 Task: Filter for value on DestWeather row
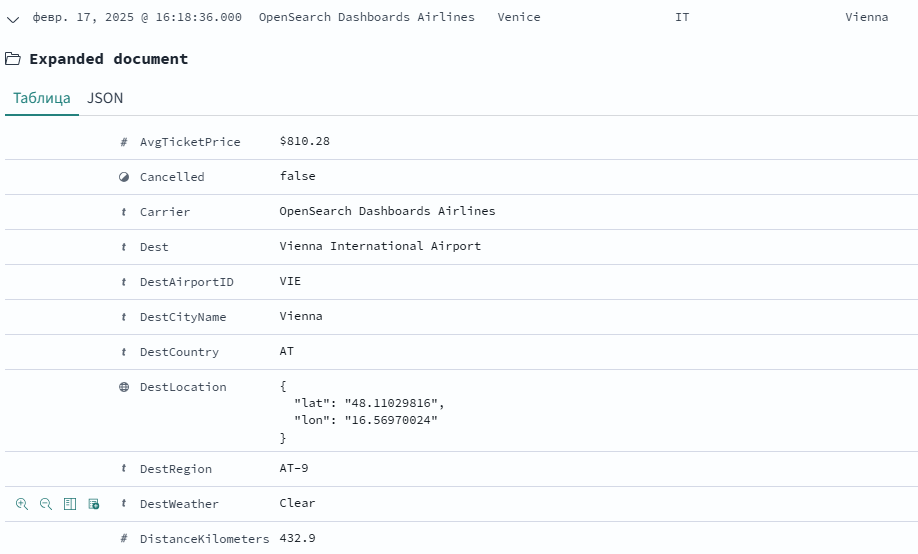22,504
